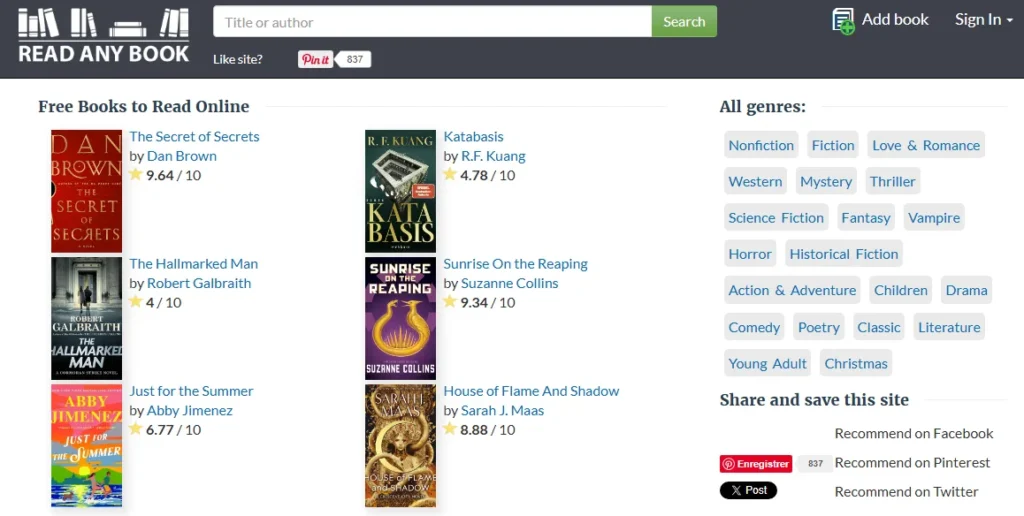Select the Poetry genre tag
Viewport: 1024px width, 516px height.
(818, 327)
